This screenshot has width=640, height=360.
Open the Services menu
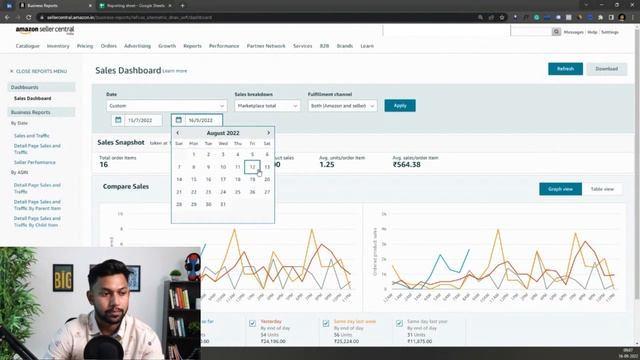tap(302, 46)
